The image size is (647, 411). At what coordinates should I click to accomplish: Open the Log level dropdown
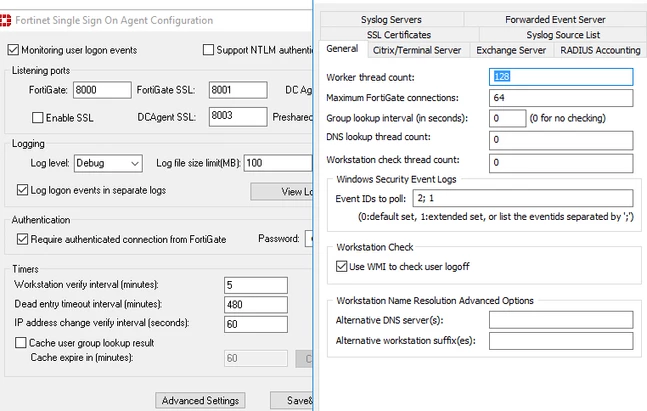pos(109,163)
